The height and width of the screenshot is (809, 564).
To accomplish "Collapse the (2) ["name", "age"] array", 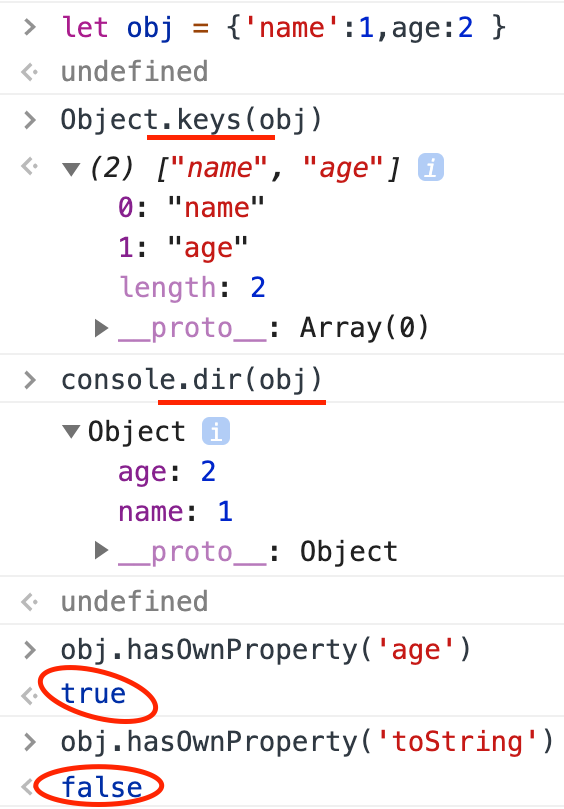I will [x=71, y=169].
